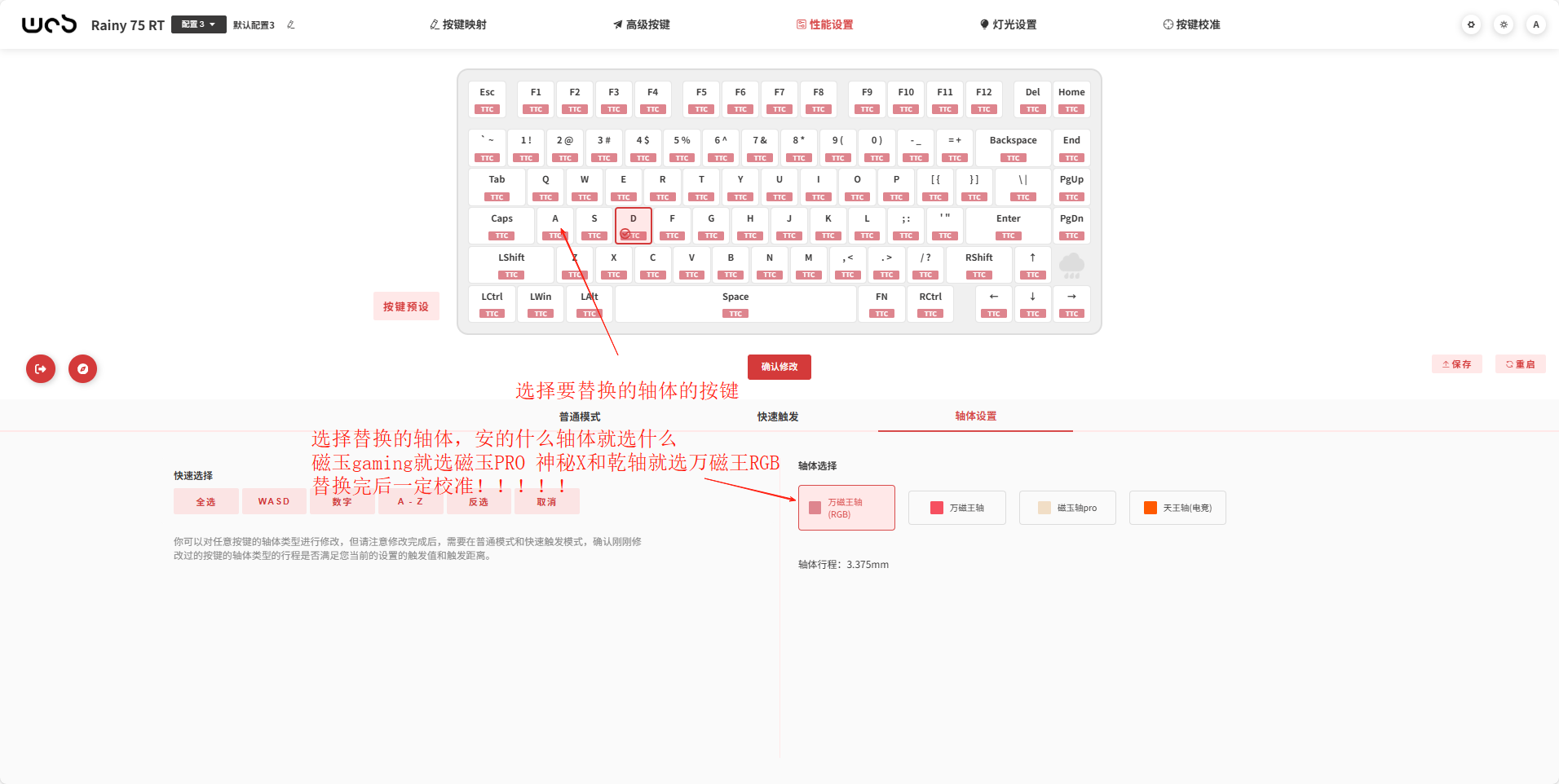Screen dimensions: 1559x784
Task: Switch to 高级按键 tab
Action: point(642,24)
